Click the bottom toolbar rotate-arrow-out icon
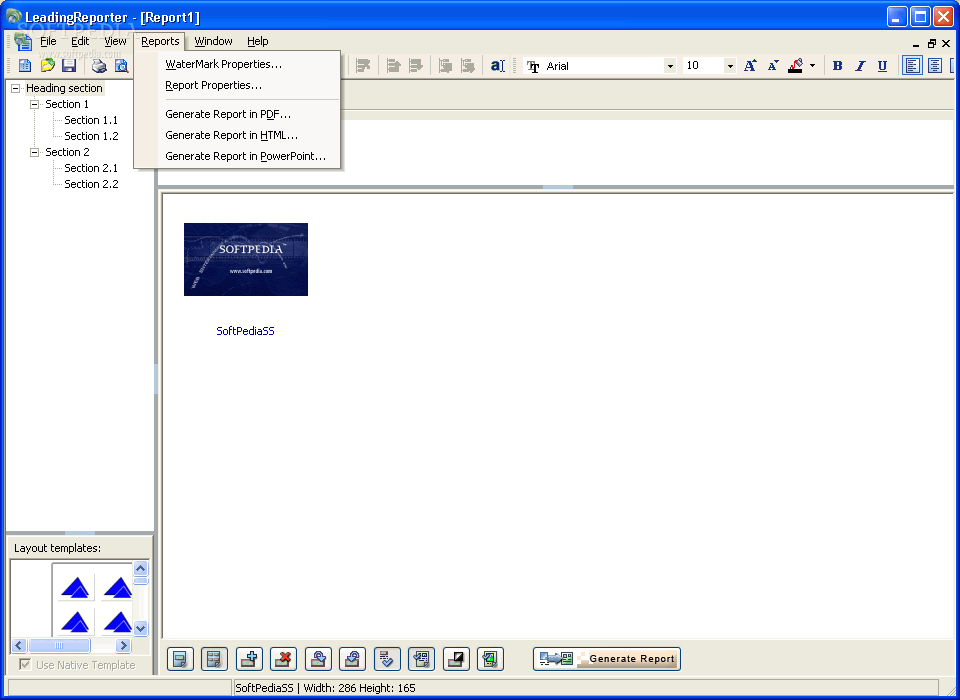Viewport: 960px width, 700px height. (x=318, y=659)
